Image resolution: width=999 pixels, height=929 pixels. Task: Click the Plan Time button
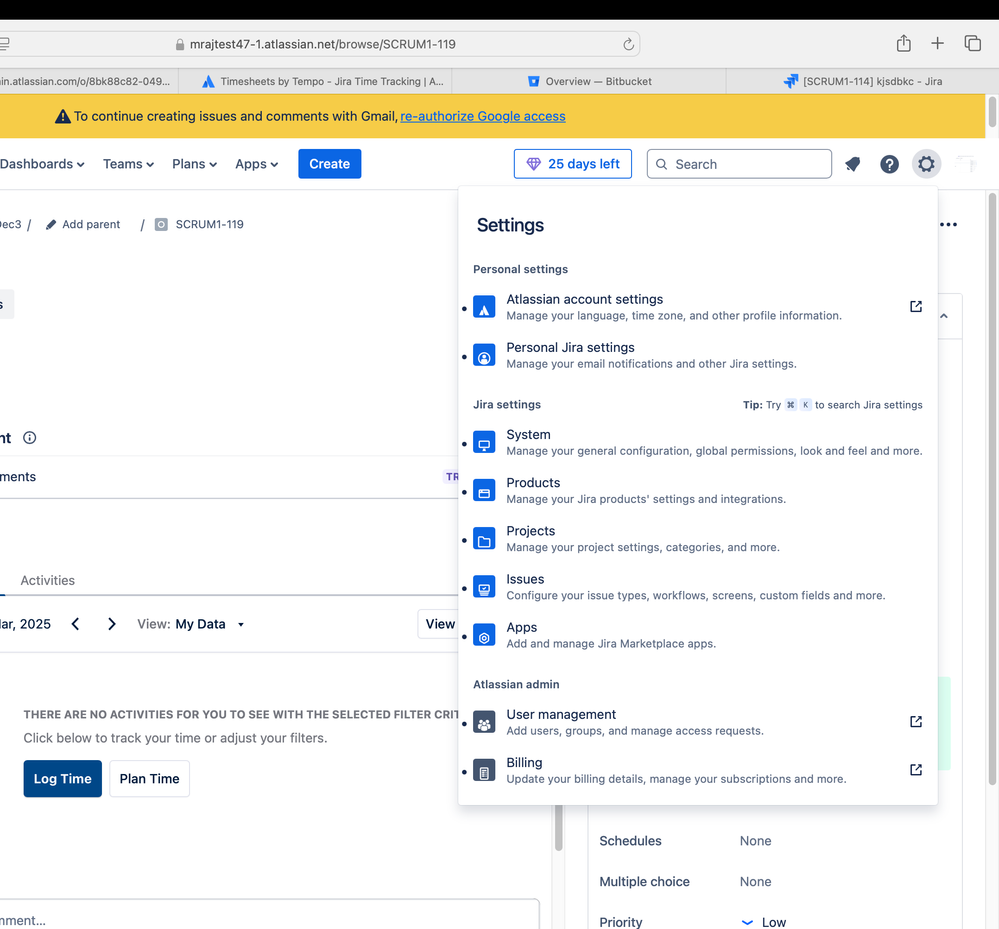(x=149, y=779)
